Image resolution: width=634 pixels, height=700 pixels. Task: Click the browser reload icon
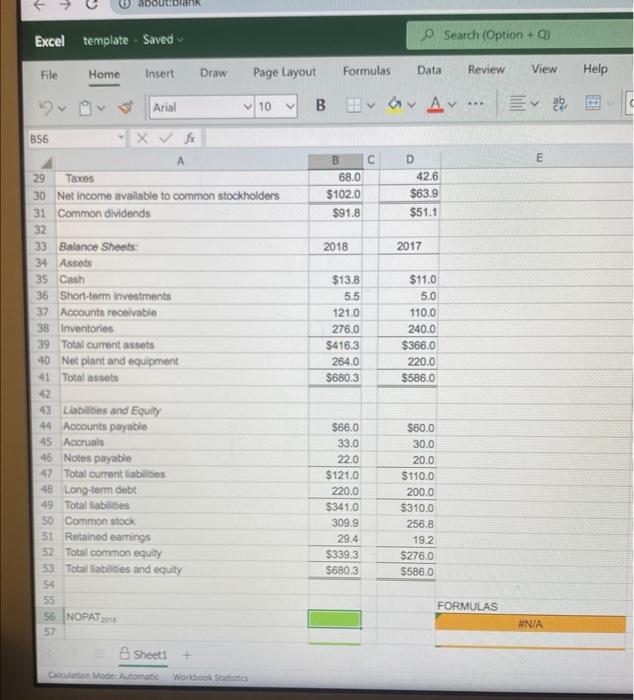(92, 4)
